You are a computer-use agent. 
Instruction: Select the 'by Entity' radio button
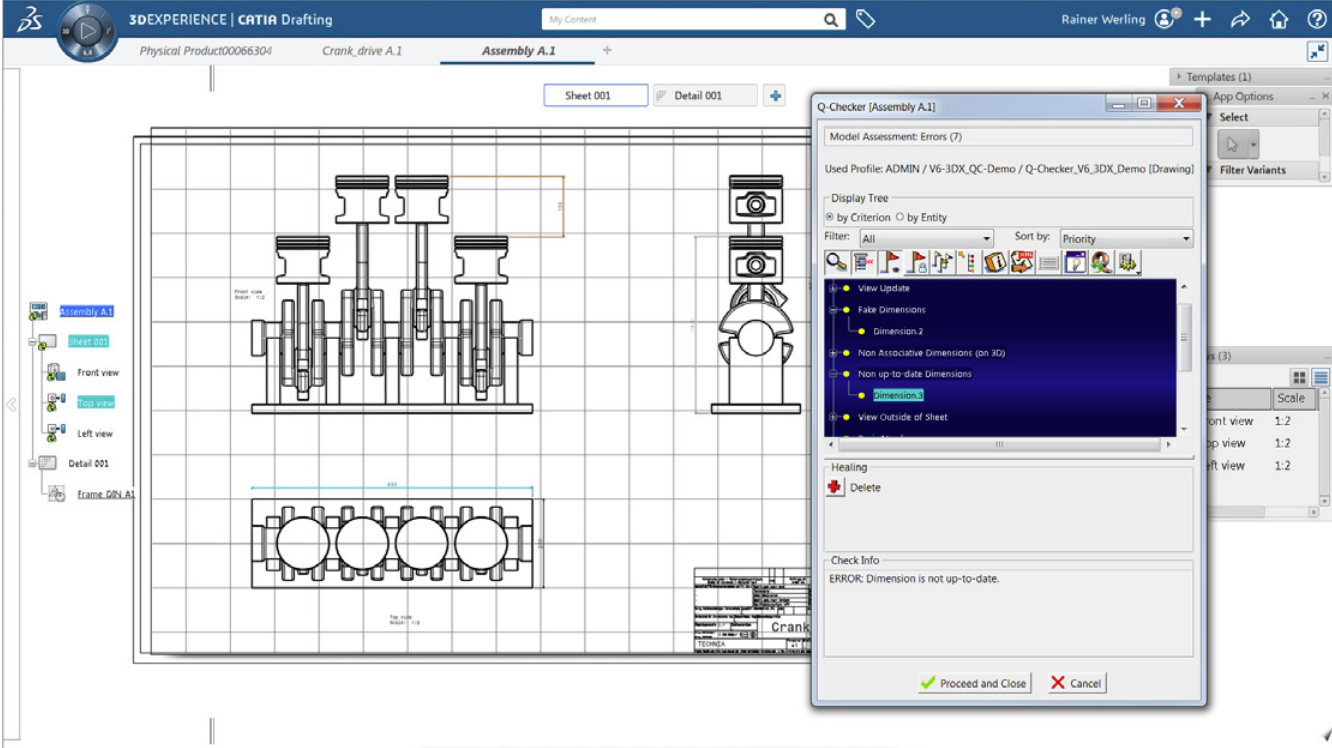900,217
